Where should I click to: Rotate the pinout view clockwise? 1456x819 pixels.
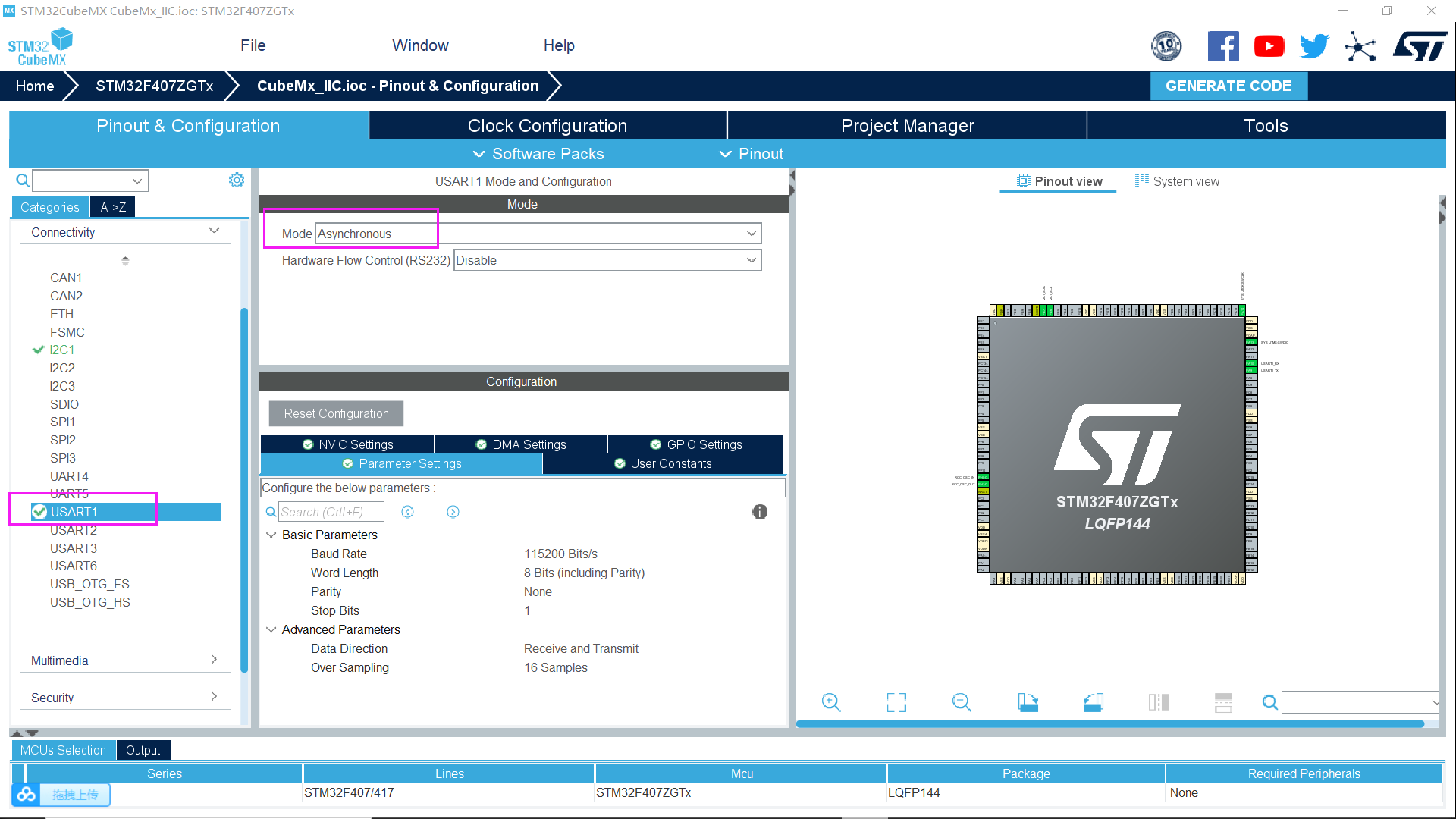[x=1028, y=702]
